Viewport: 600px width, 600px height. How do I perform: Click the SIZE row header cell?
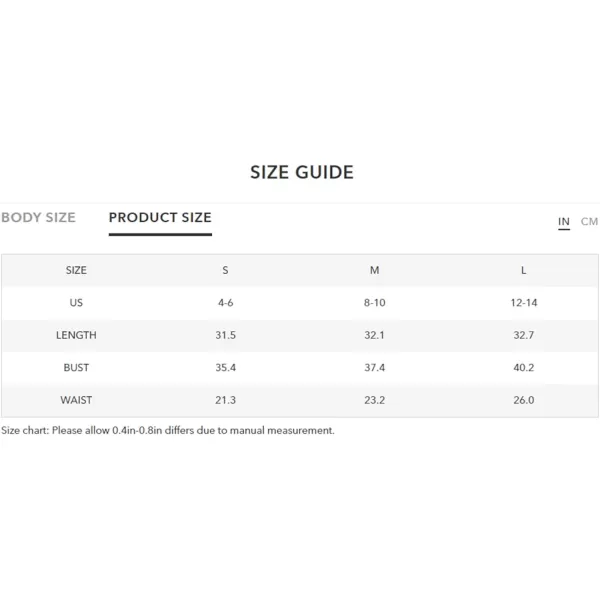[76, 270]
